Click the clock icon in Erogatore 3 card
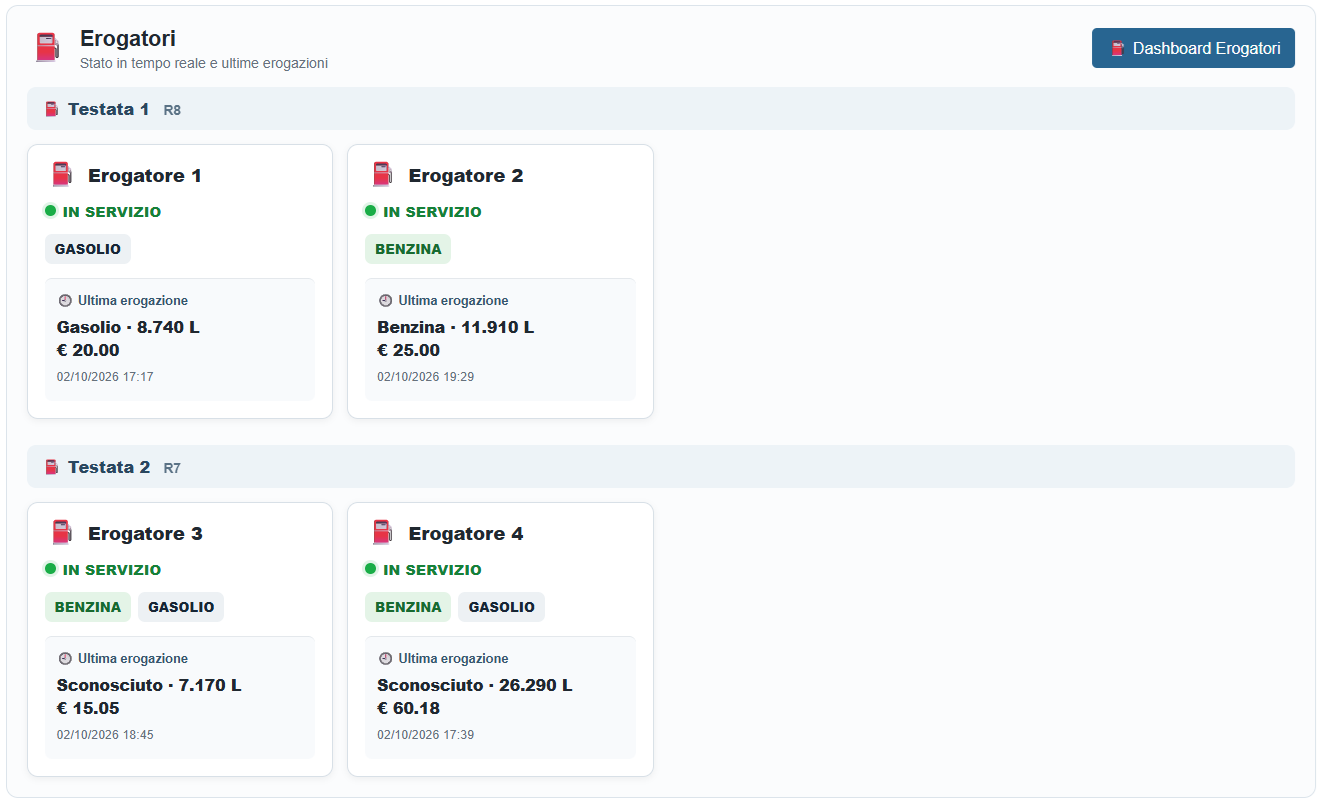Screen dimensions: 1324x805 click(65, 658)
